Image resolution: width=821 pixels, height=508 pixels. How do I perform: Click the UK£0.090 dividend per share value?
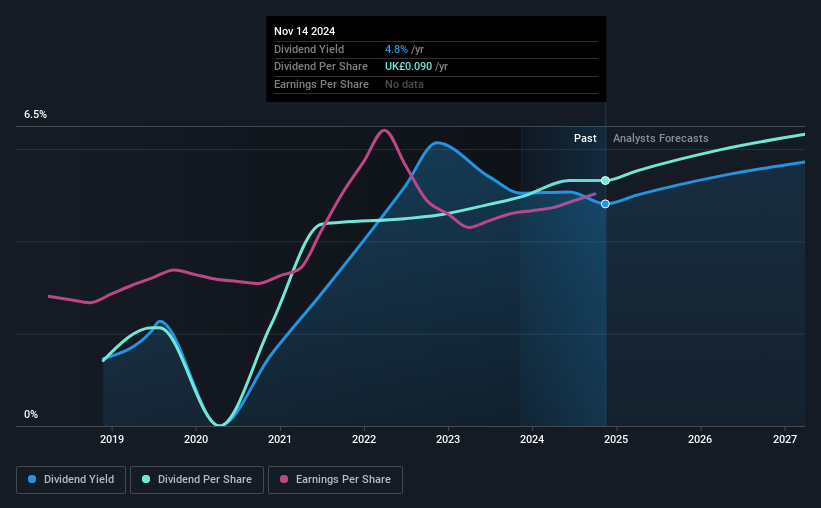[x=408, y=67]
